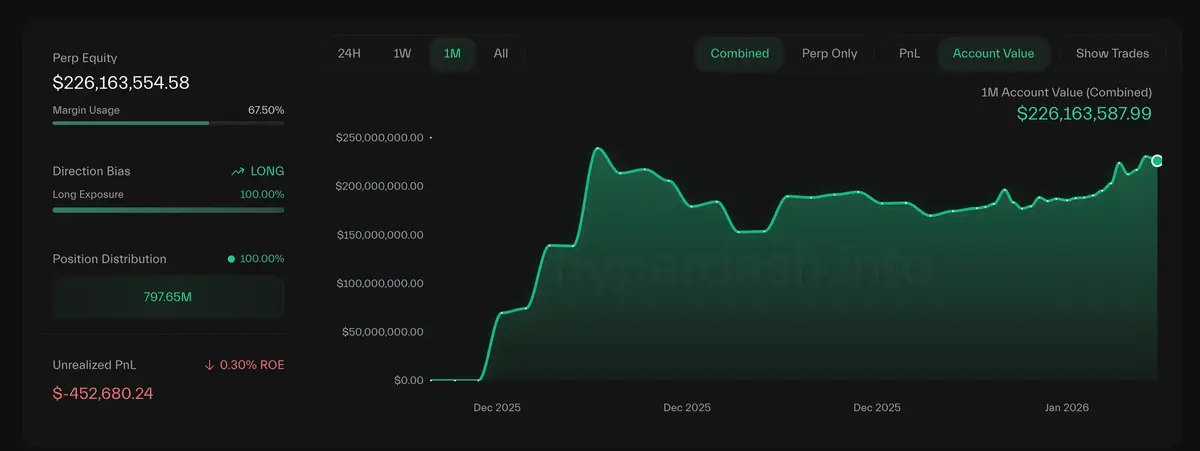Click the endpoint marker on the chart line

(1157, 161)
